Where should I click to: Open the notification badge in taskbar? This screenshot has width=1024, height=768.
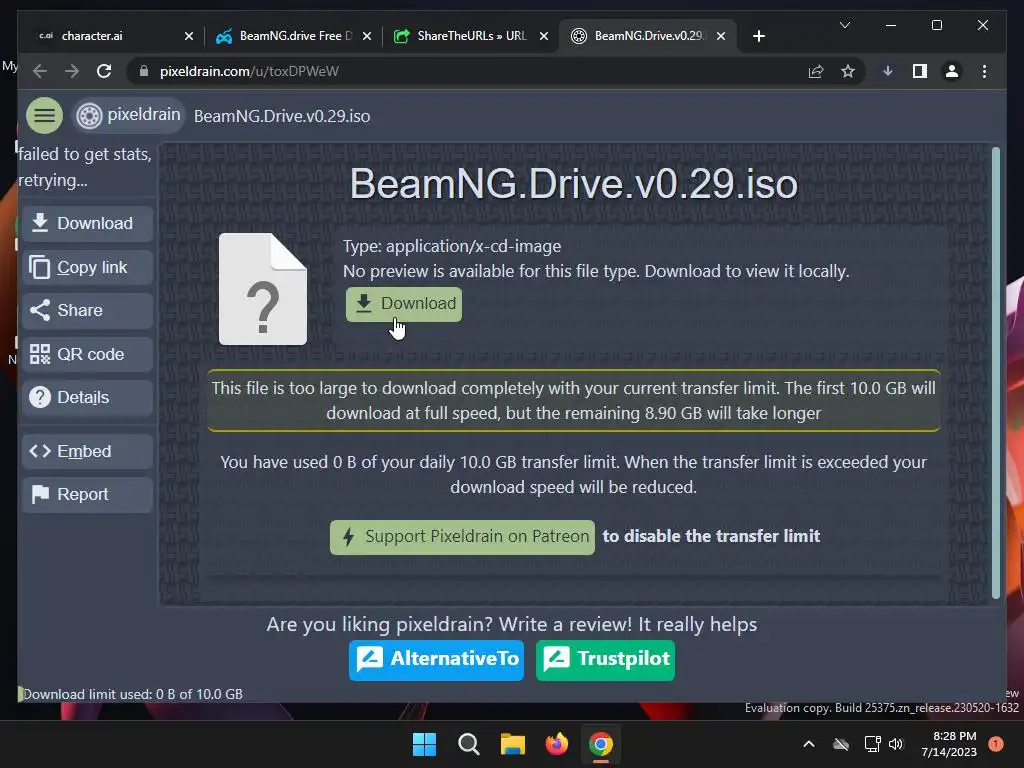pyautogui.click(x=996, y=744)
